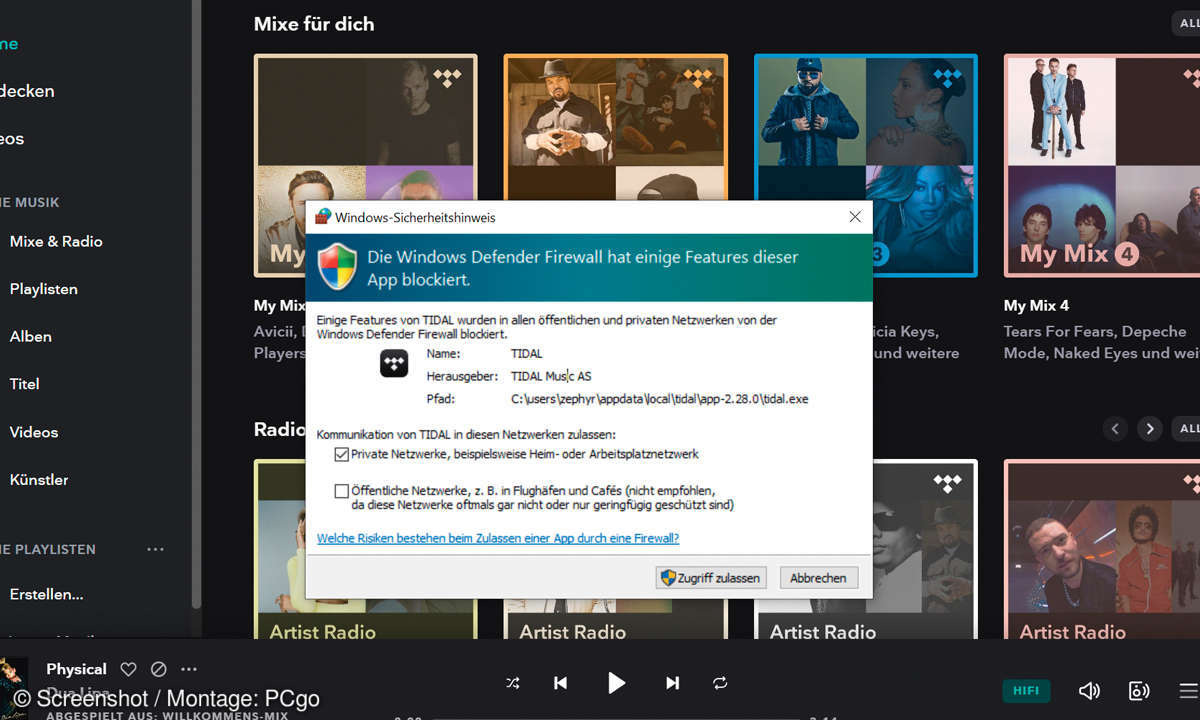The image size is (1200, 720).
Task: Open the three-dot menu next to Playlisten heading
Action: tap(155, 549)
